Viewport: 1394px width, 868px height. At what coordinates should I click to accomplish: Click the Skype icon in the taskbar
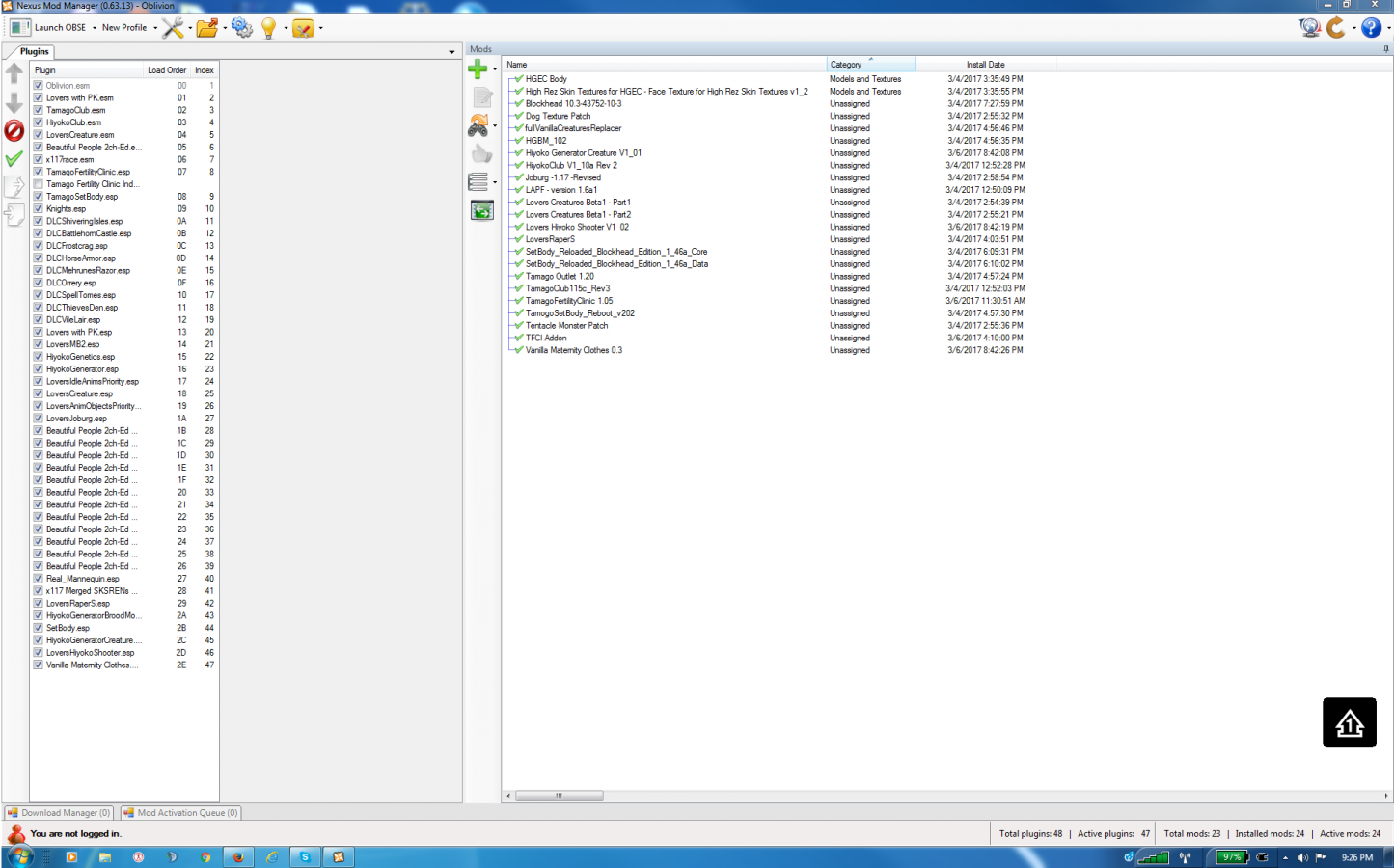coord(305,856)
